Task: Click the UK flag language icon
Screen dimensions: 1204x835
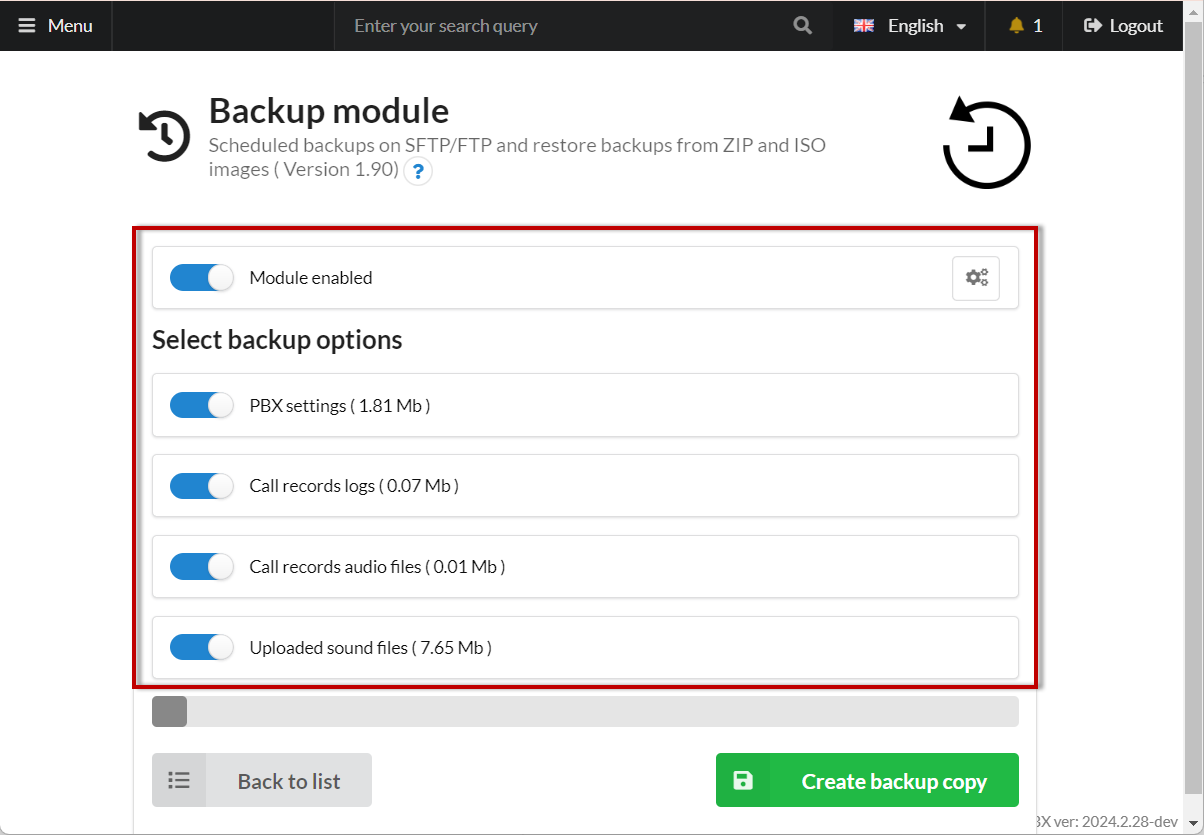Action: [x=864, y=26]
